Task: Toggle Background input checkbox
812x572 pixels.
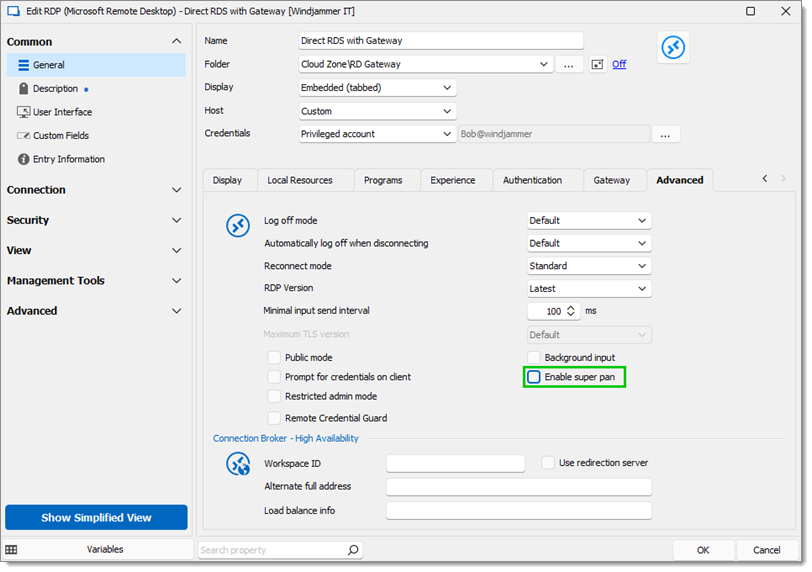Action: pyautogui.click(x=533, y=358)
